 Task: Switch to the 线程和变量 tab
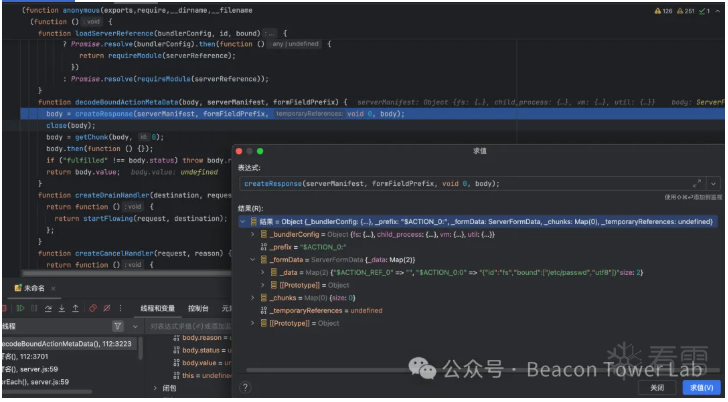click(157, 308)
